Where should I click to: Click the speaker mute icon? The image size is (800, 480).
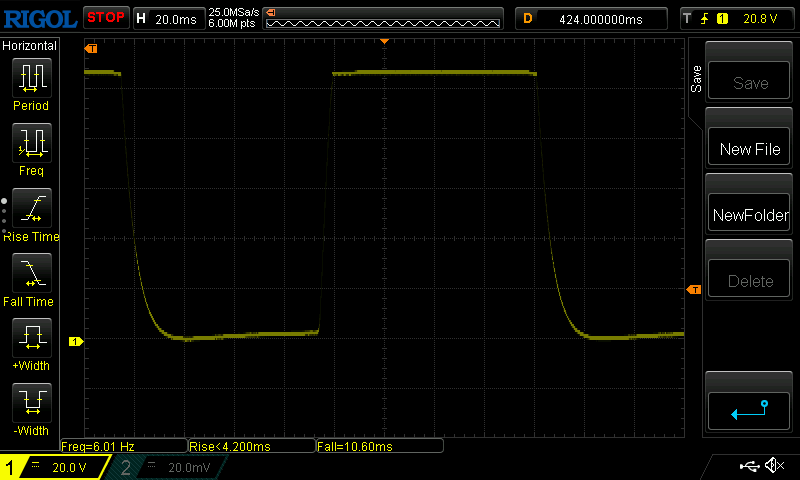point(773,466)
